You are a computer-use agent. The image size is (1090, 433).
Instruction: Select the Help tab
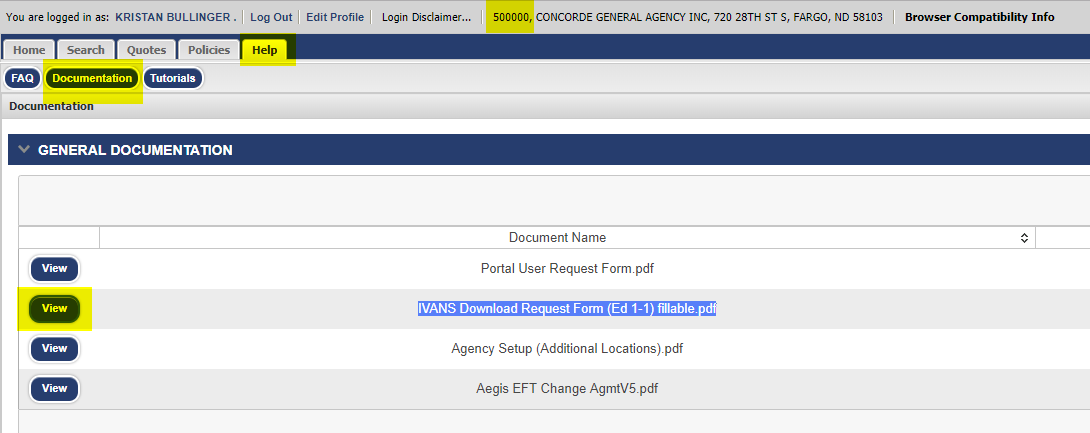point(265,50)
